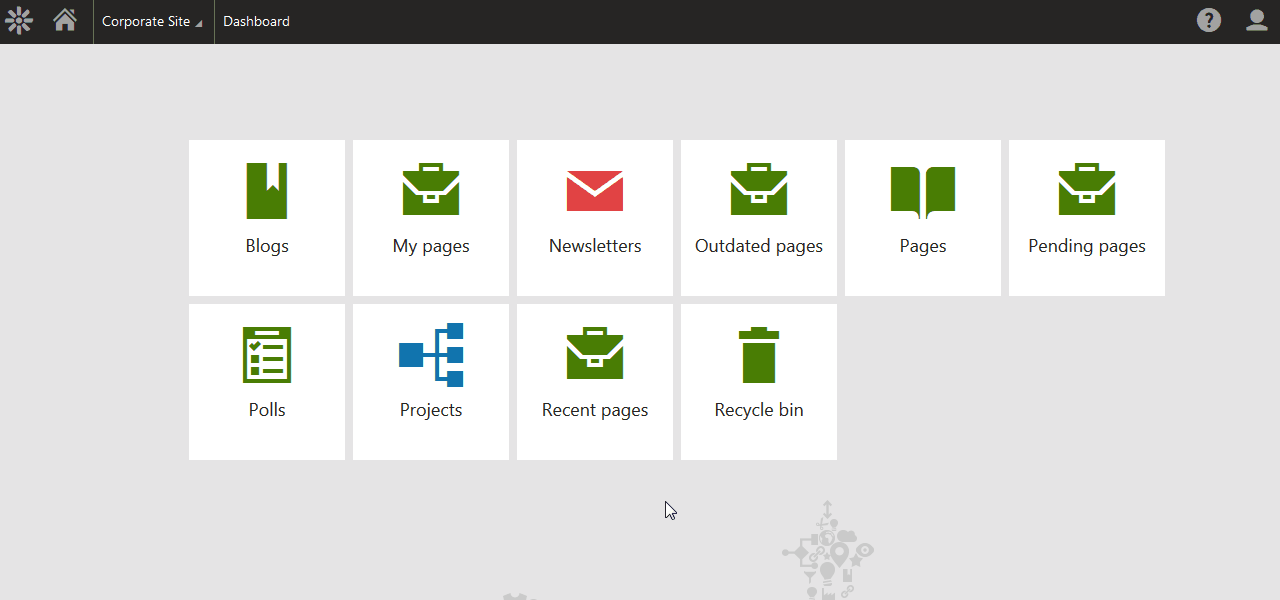Open the Projects tile label
The height and width of the screenshot is (600, 1280).
click(431, 411)
